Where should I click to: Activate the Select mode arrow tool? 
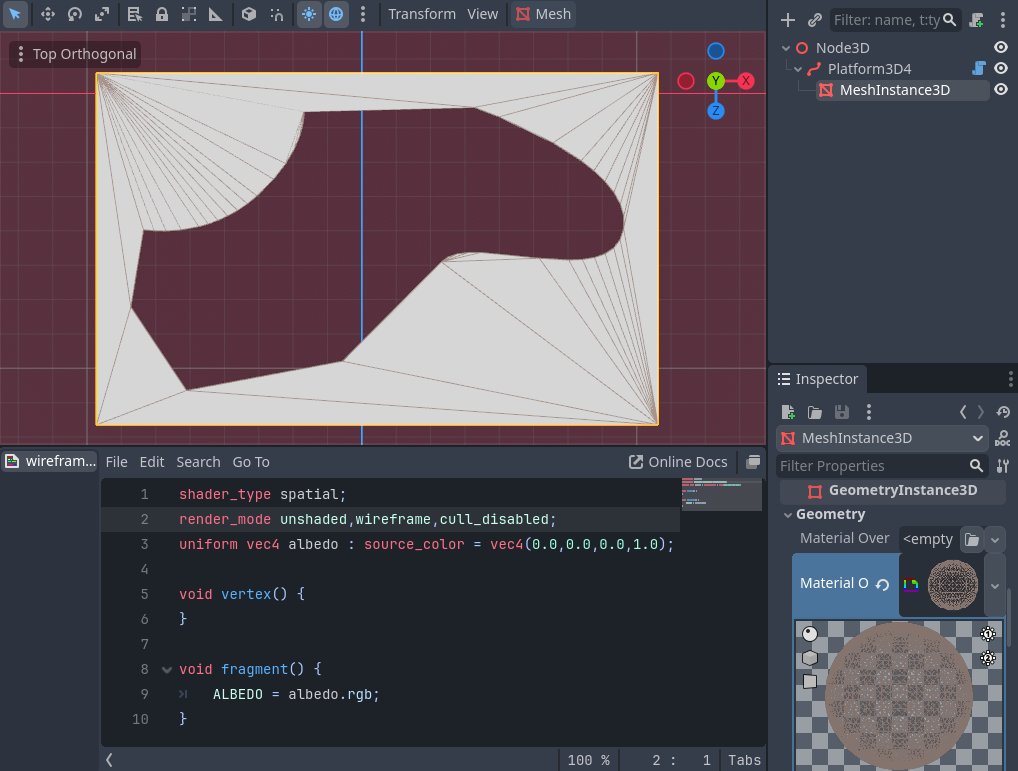tap(15, 14)
